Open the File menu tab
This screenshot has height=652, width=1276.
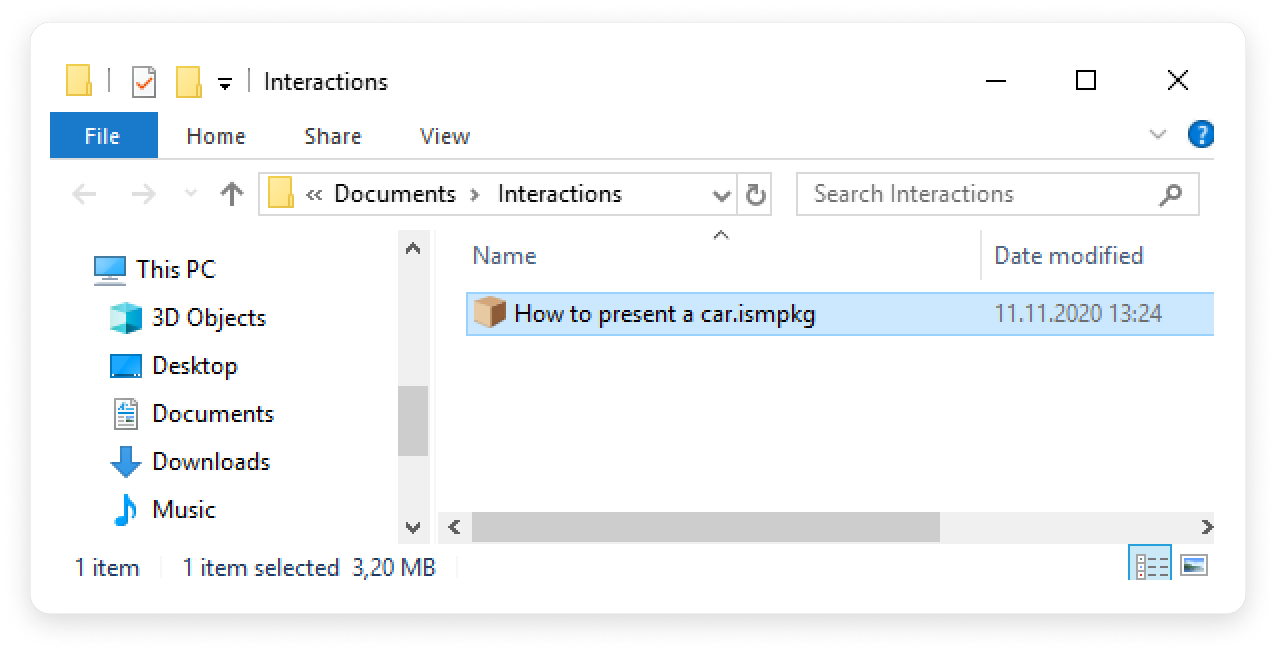point(103,136)
